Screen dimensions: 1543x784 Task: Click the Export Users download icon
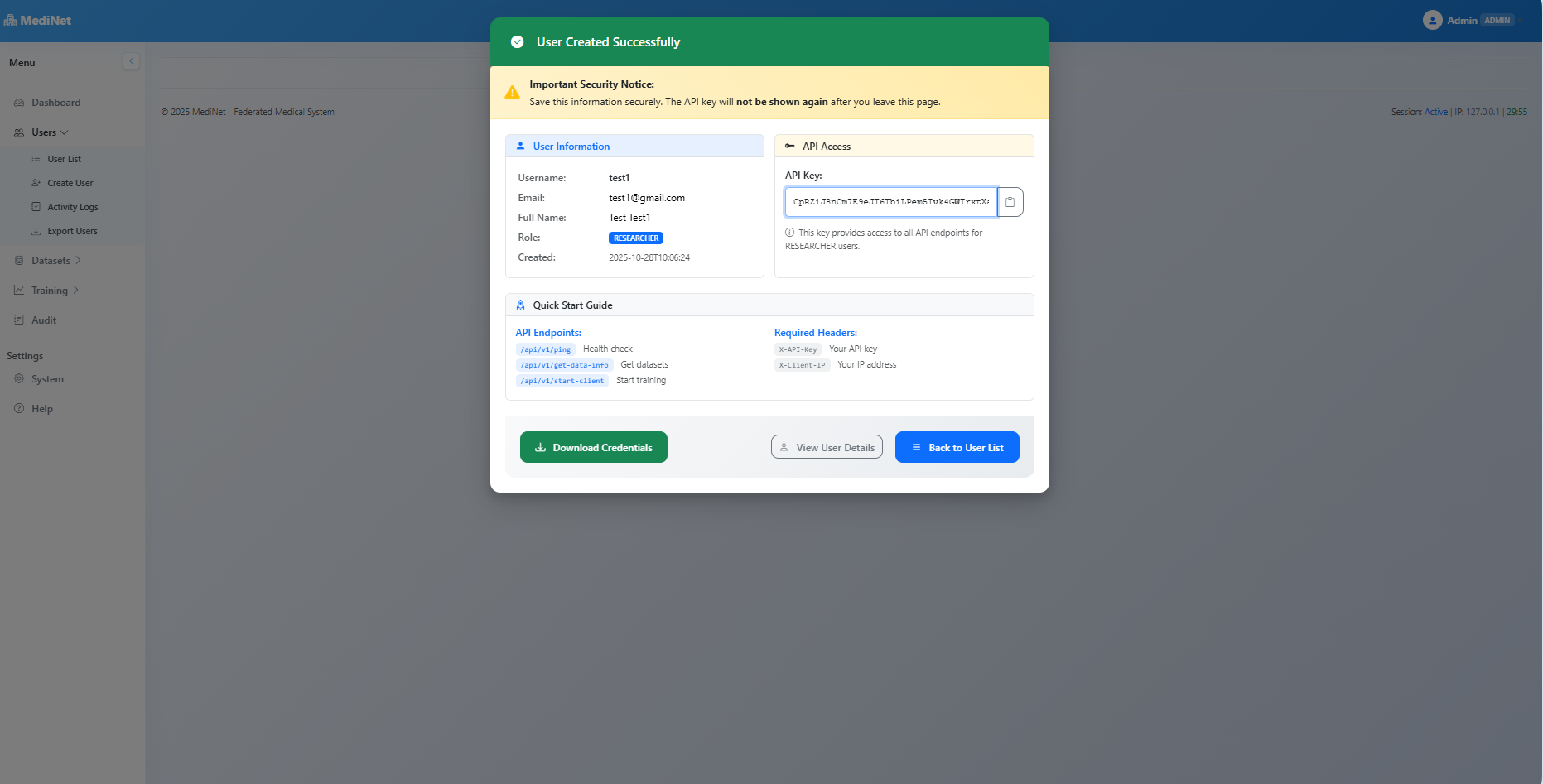pyautogui.click(x=34, y=230)
